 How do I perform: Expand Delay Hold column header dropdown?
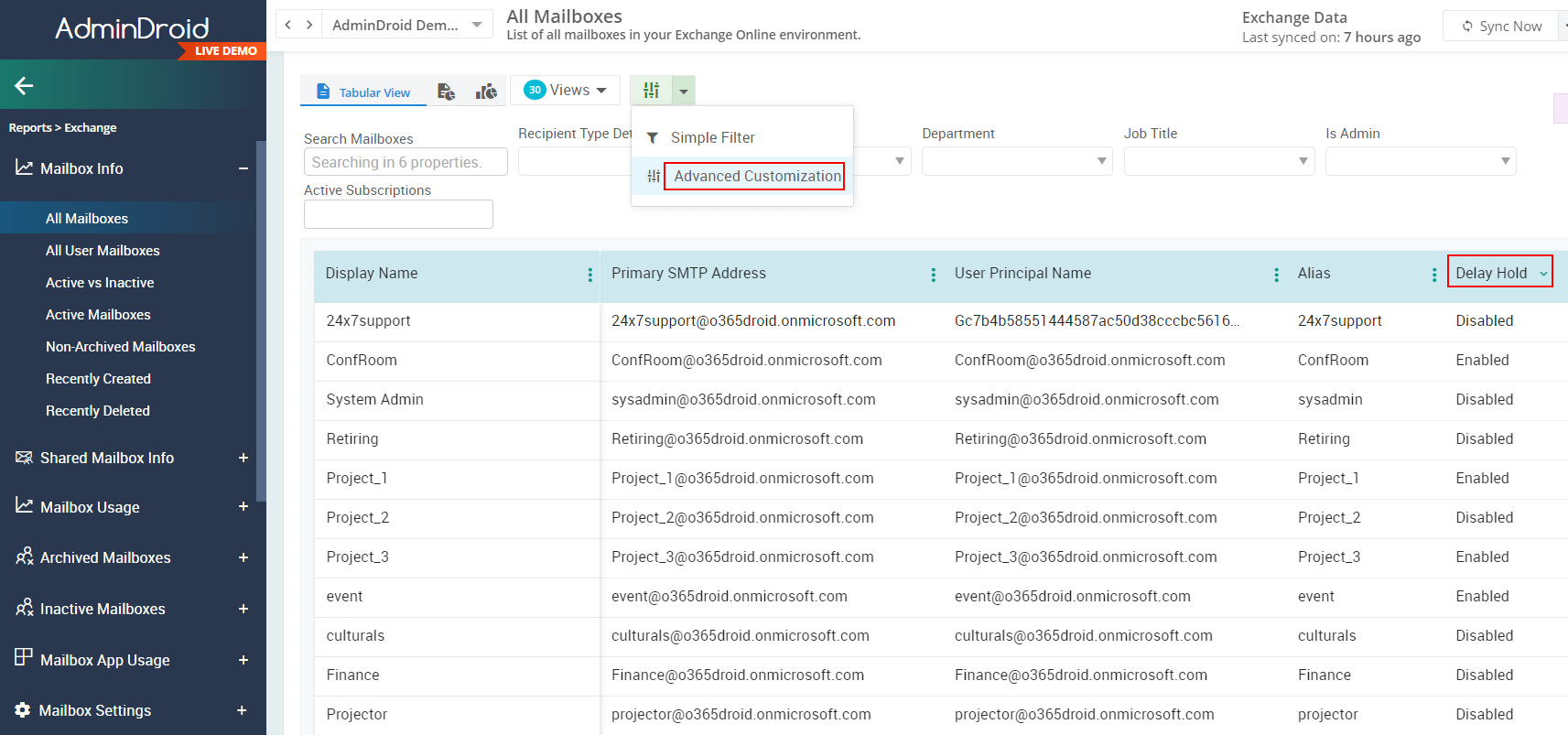tap(1543, 274)
